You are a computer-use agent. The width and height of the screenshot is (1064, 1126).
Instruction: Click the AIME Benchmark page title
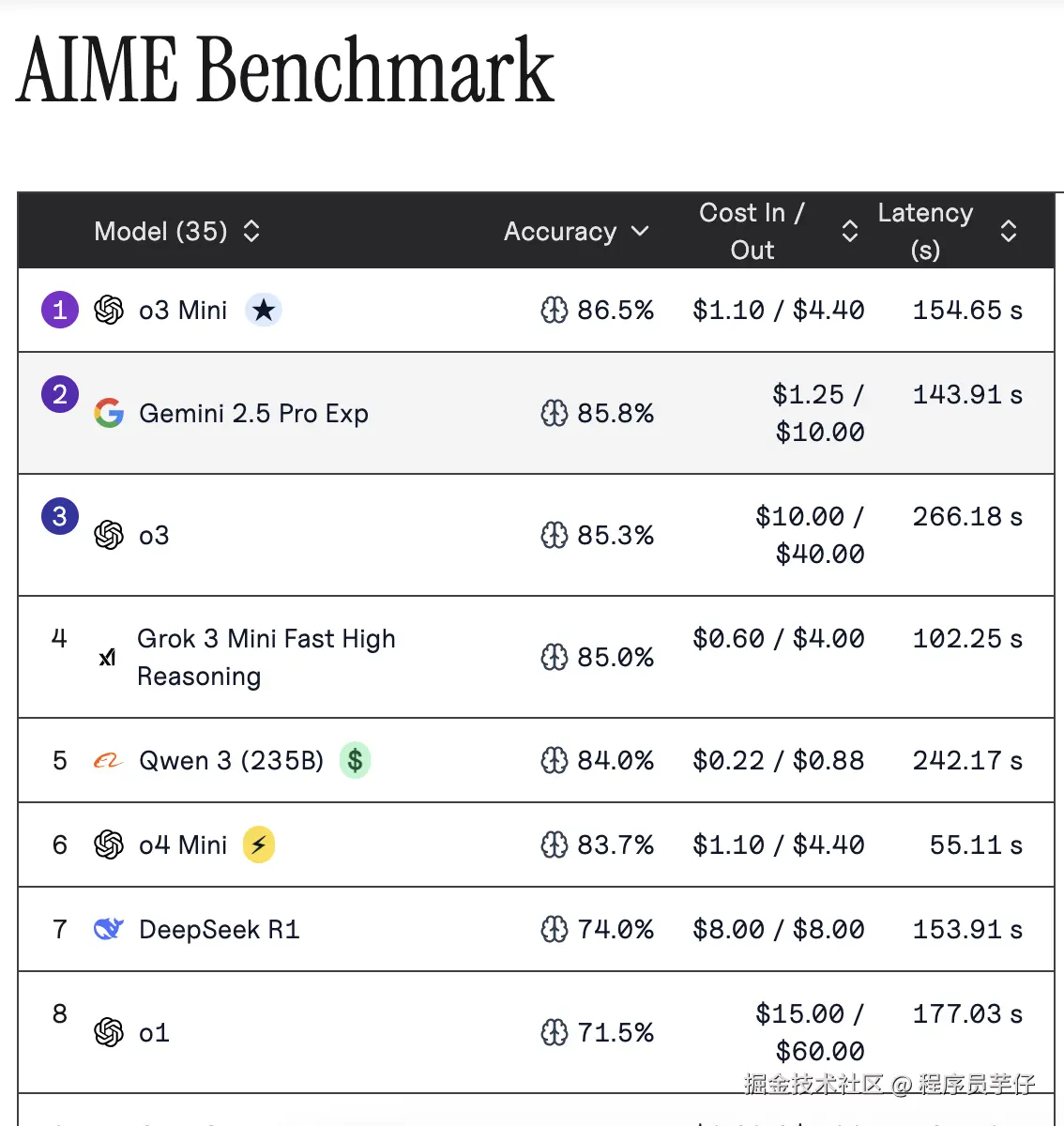pyautogui.click(x=285, y=69)
